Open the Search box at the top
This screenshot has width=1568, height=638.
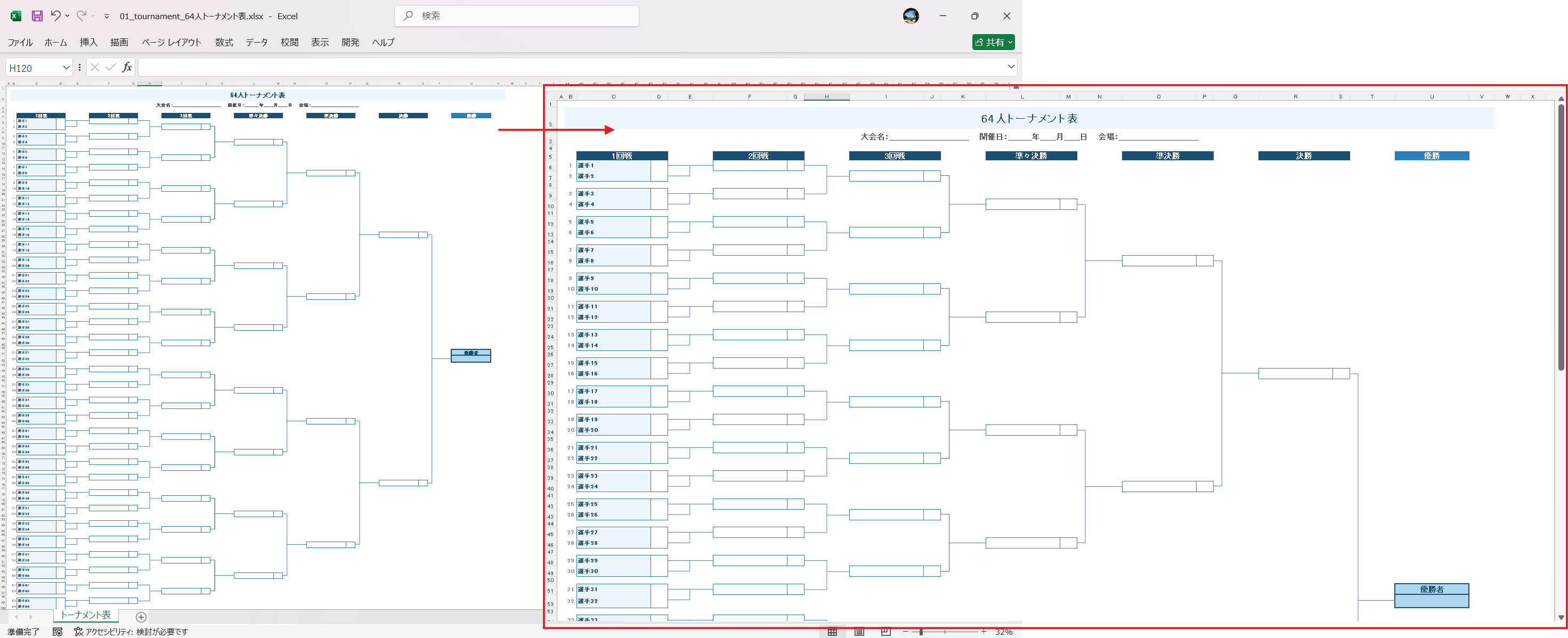(516, 16)
